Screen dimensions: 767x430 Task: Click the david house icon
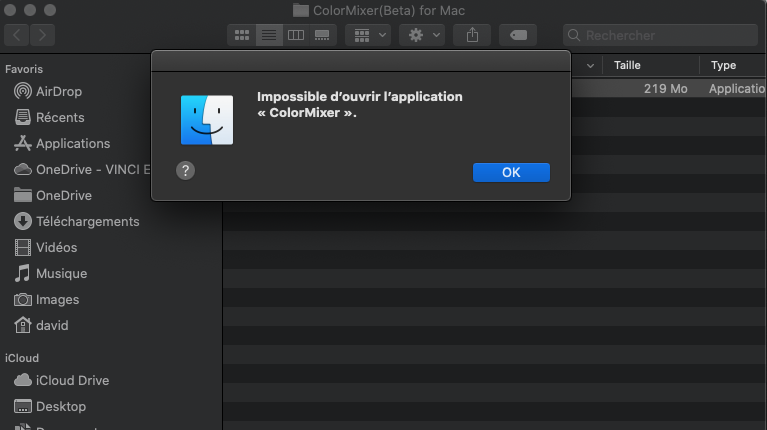[x=23, y=325]
